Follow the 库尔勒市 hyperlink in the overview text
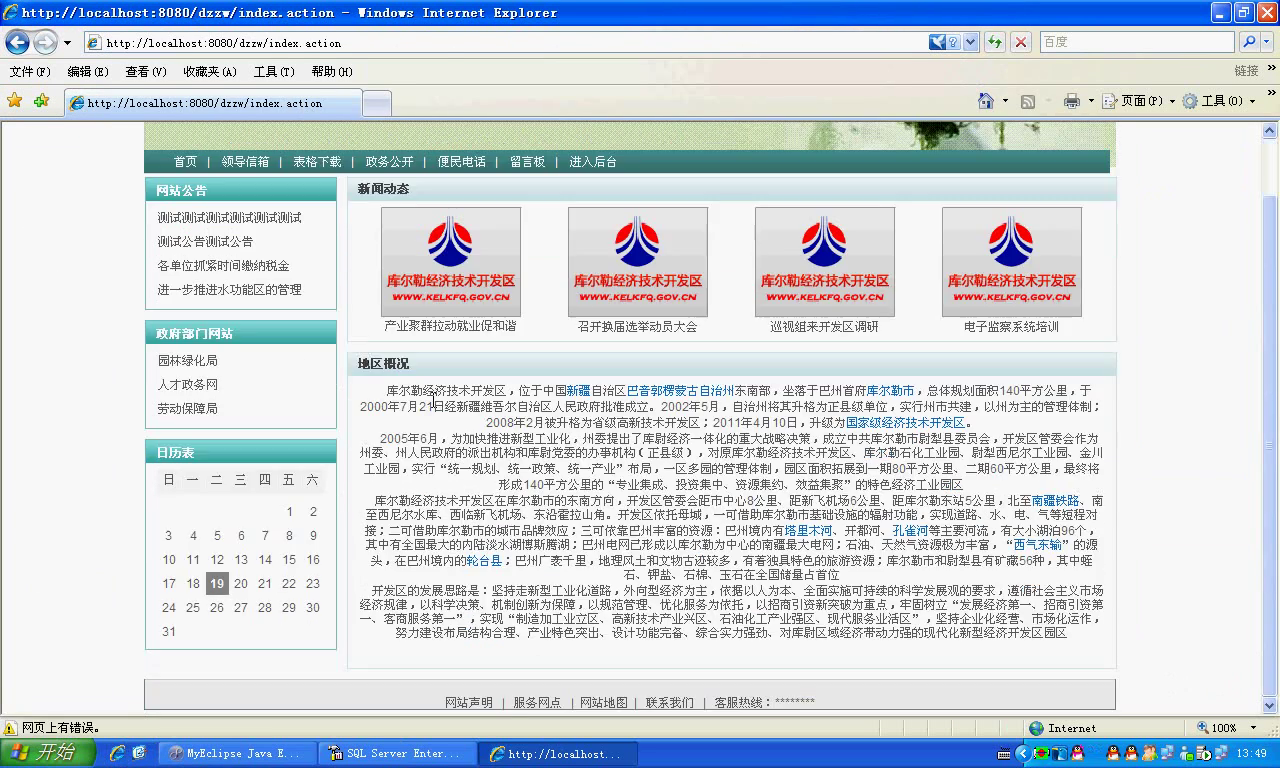Screen dimensions: 1280x768 coord(890,391)
